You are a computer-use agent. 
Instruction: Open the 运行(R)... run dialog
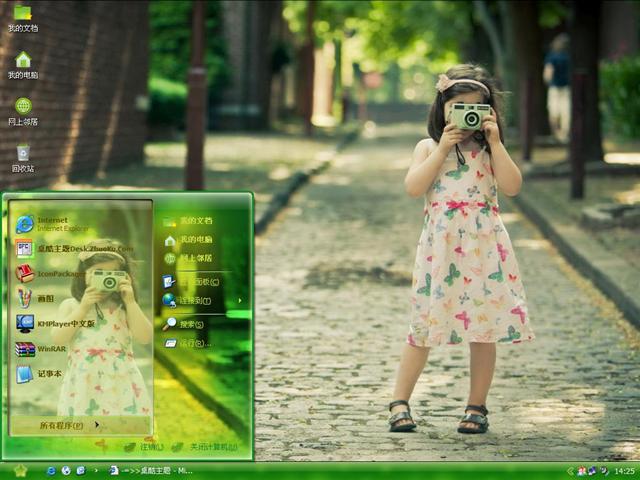point(188,343)
